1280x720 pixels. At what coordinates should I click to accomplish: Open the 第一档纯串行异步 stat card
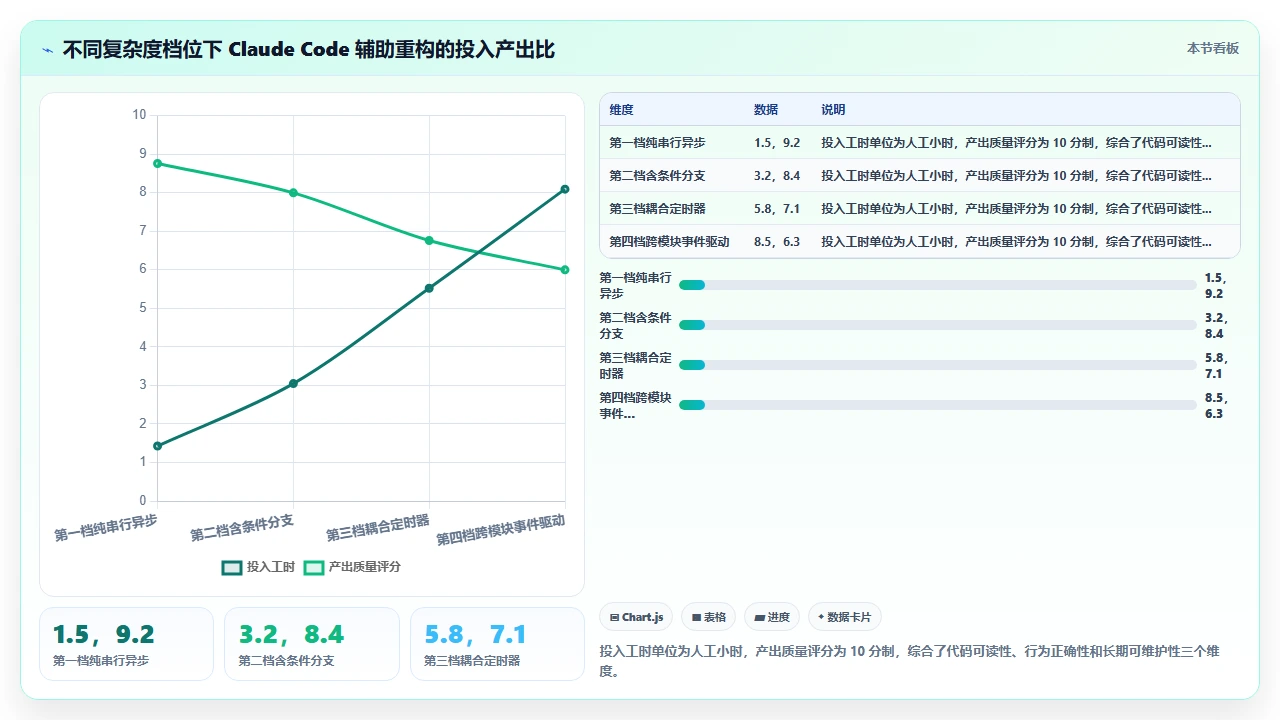tap(126, 644)
